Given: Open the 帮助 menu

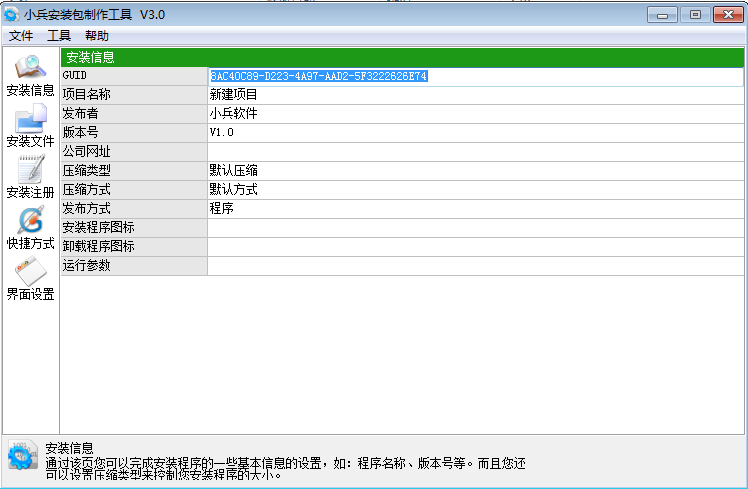Looking at the screenshot, I should tap(97, 36).
